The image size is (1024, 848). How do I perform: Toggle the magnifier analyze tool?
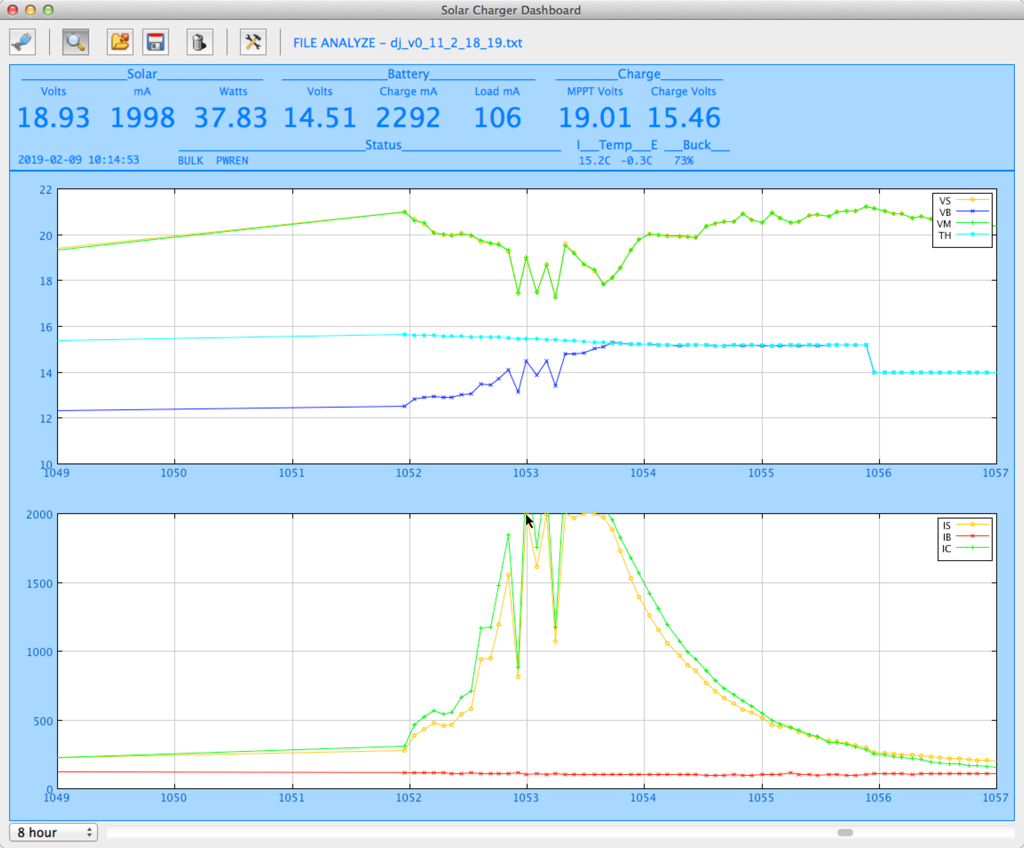(x=76, y=42)
